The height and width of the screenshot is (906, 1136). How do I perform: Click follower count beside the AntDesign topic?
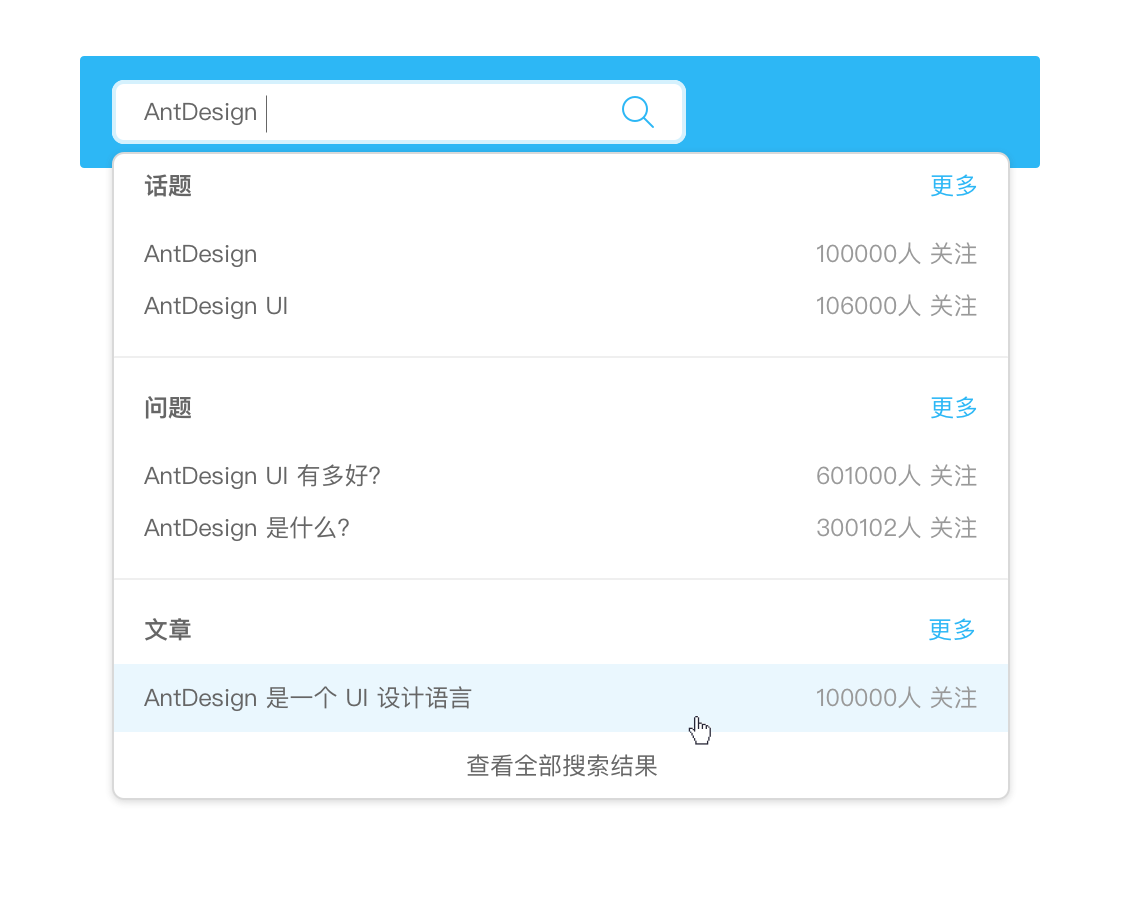(896, 254)
